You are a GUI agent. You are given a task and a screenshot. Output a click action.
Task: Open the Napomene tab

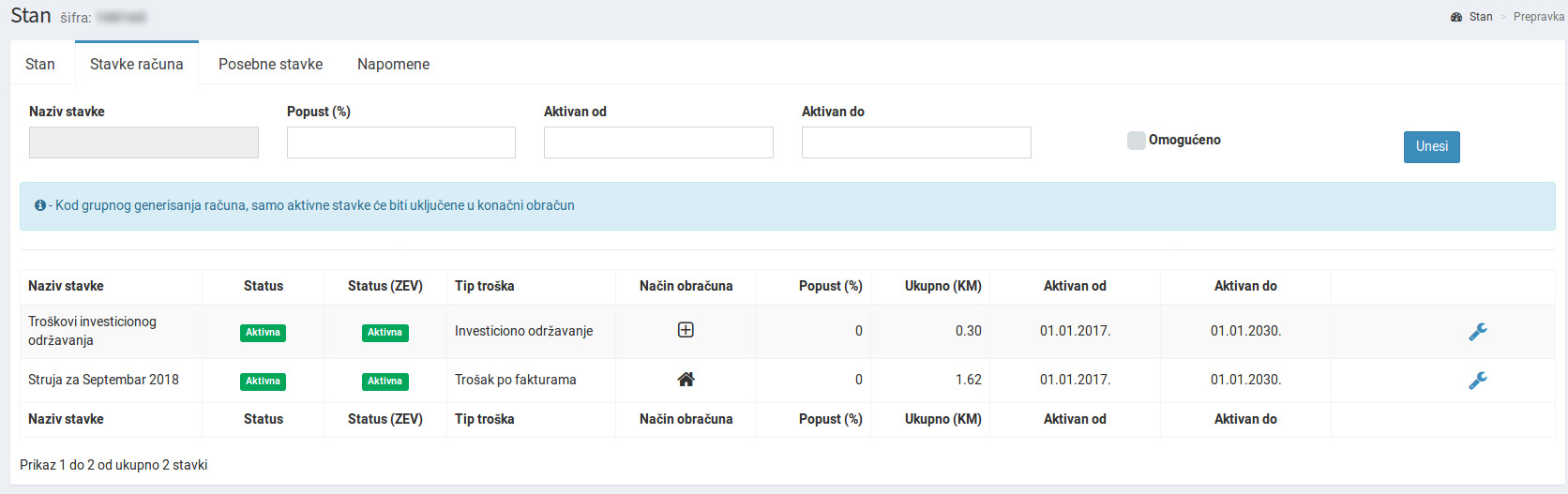tap(393, 64)
